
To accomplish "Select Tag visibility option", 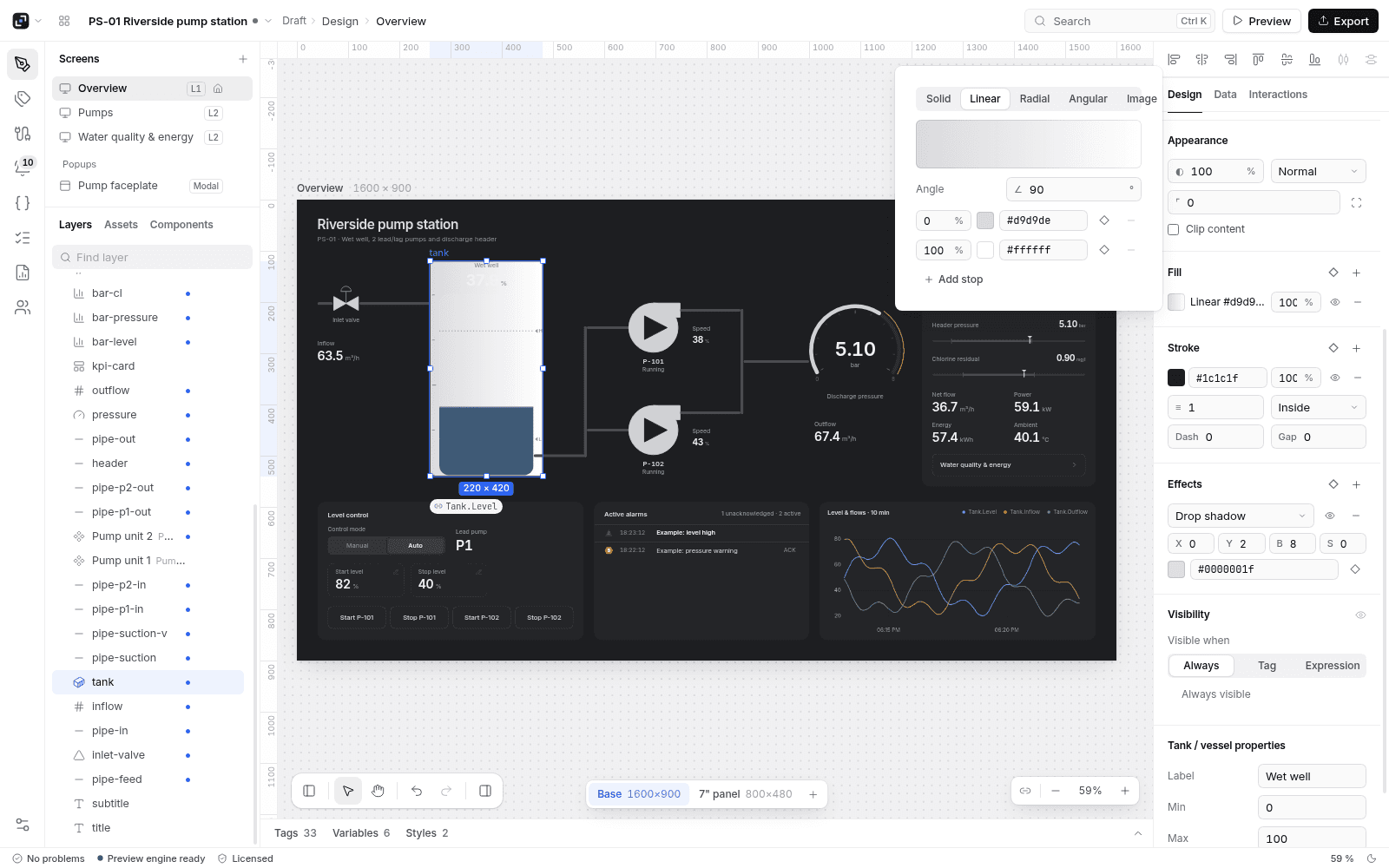I will click(1267, 666).
